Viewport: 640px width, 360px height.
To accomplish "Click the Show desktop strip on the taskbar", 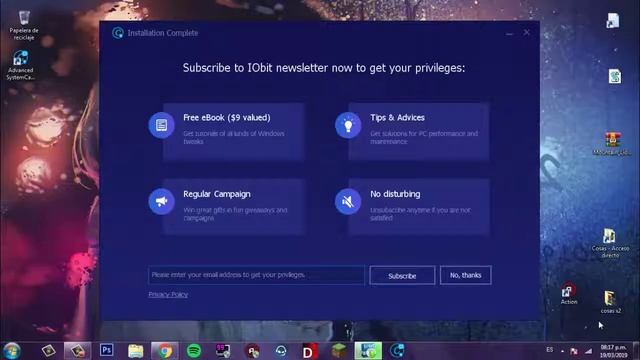I will pos(637,351).
